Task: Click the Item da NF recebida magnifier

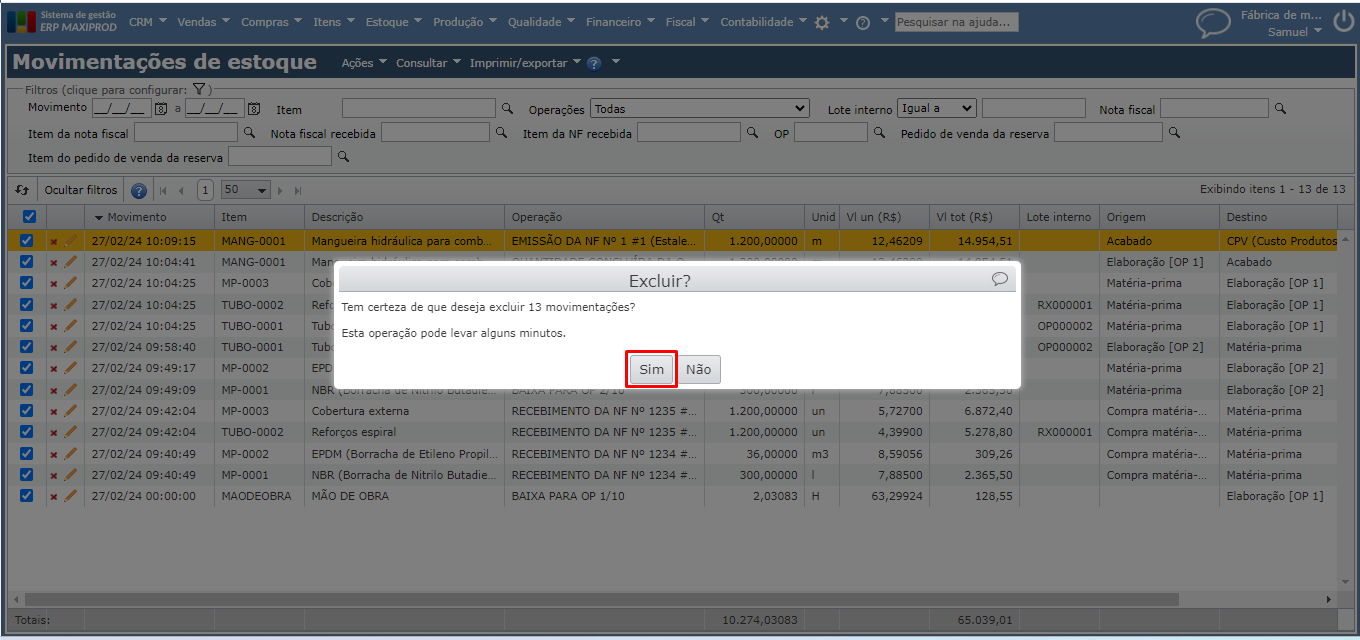Action: tap(752, 132)
